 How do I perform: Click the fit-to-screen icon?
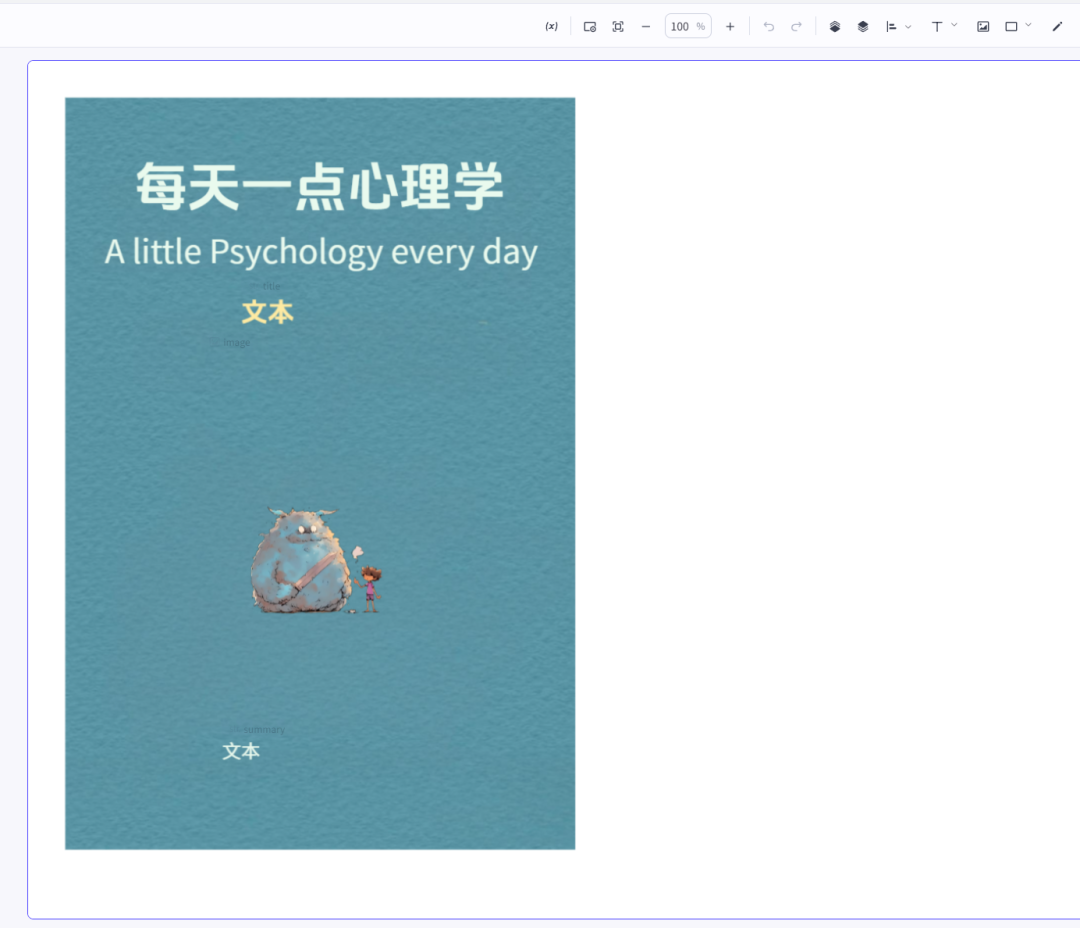(618, 26)
